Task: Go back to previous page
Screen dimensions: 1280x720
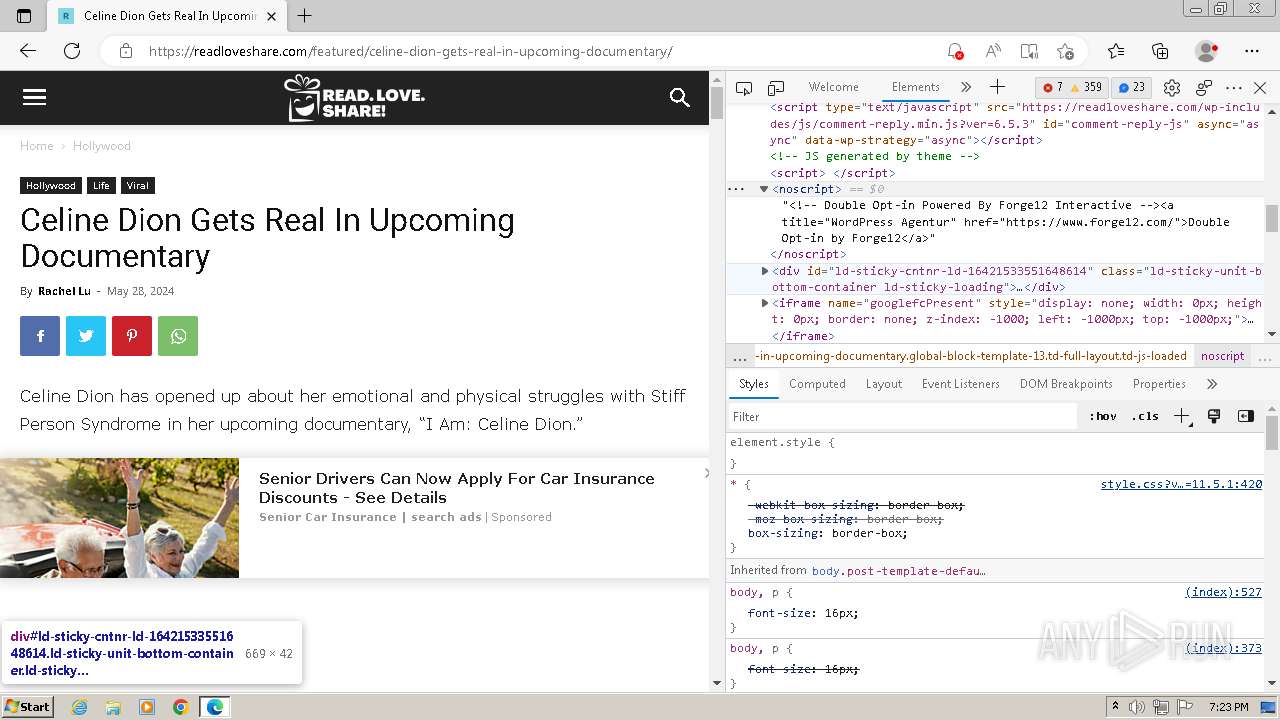Action: click(x=28, y=51)
